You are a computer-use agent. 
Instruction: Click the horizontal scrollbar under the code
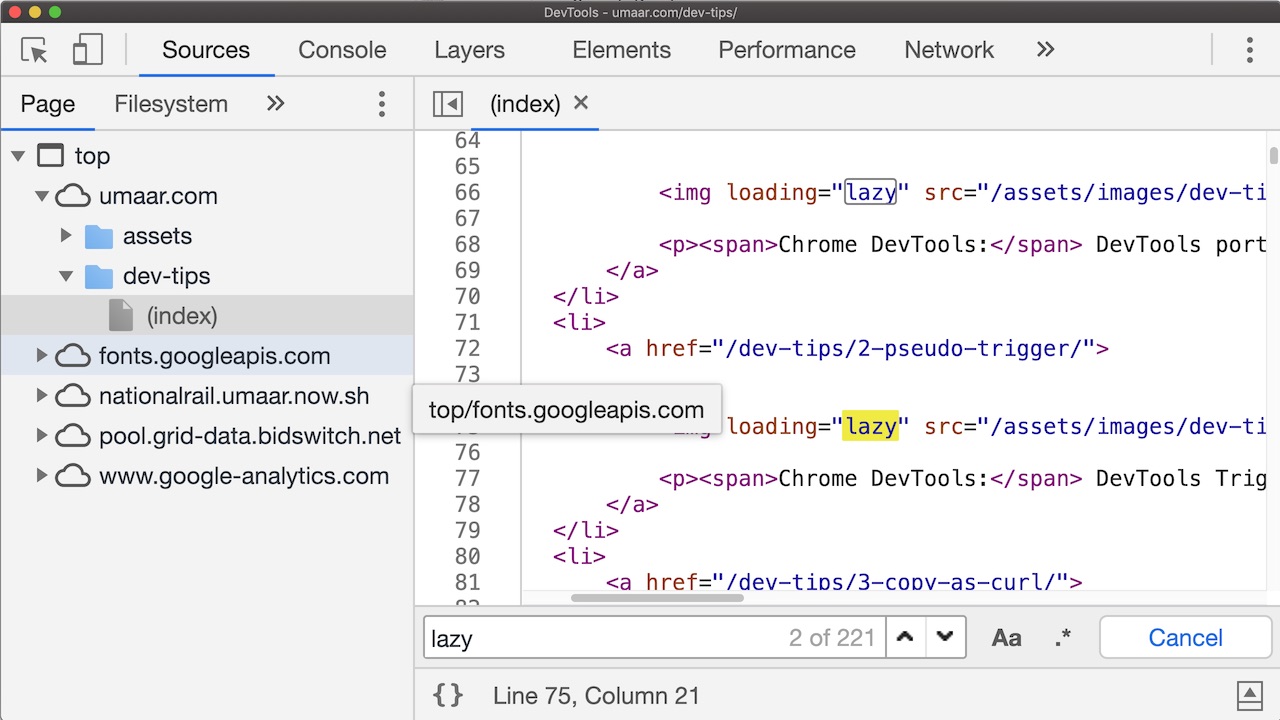click(x=657, y=598)
